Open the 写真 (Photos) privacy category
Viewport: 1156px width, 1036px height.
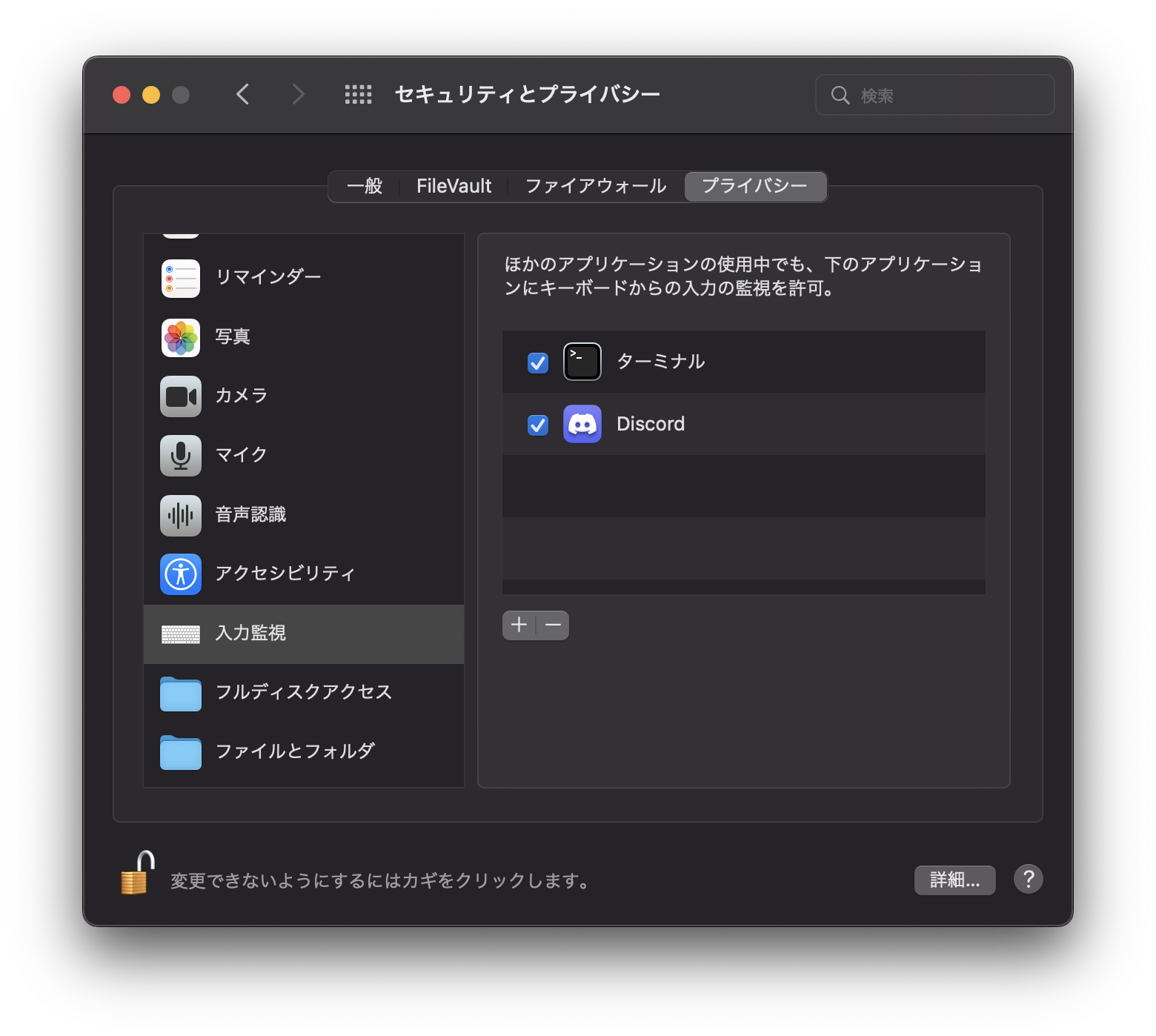[x=231, y=336]
